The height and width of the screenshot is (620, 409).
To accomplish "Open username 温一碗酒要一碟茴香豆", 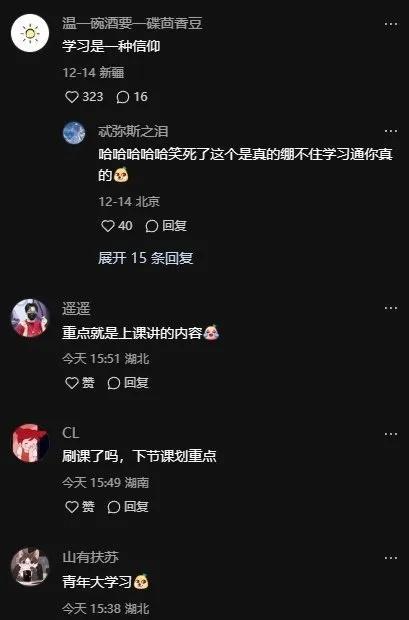I will (x=132, y=23).
